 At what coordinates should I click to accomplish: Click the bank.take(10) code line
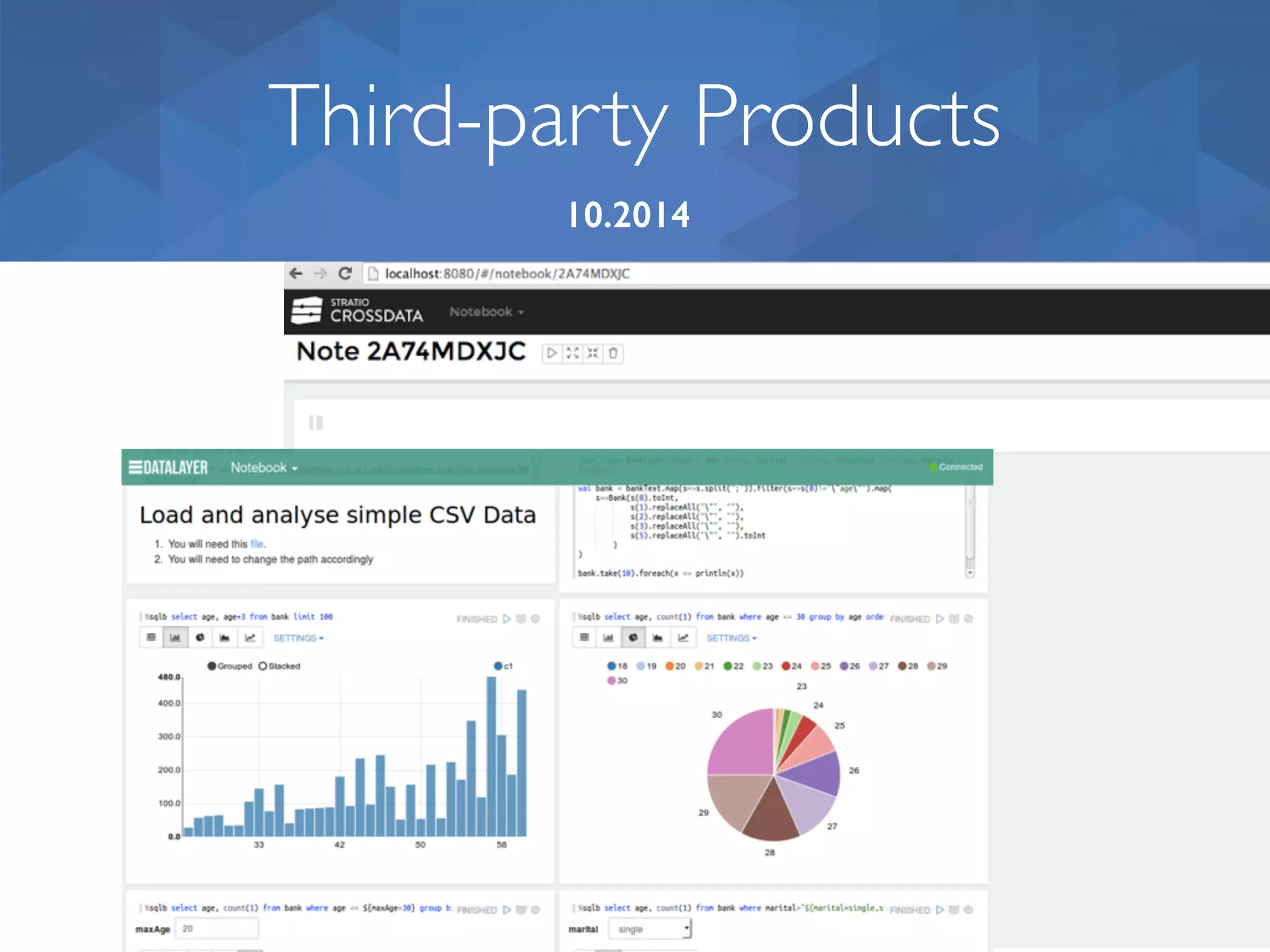(660, 573)
